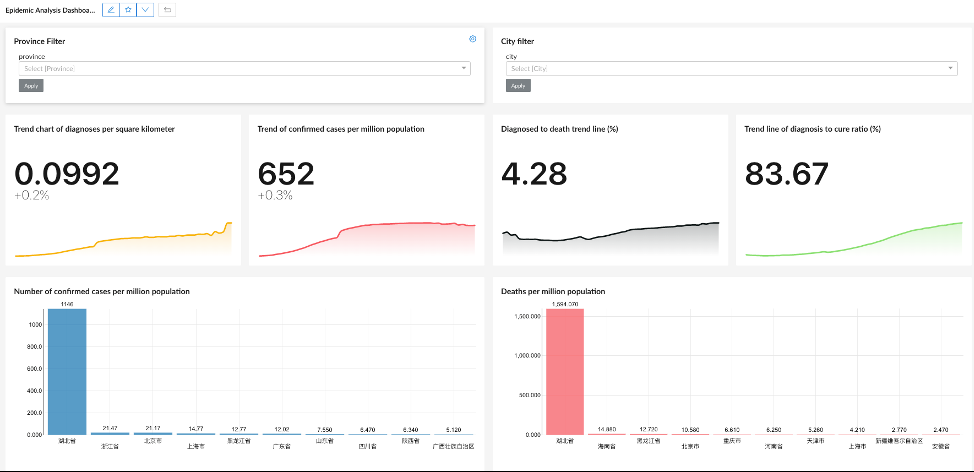This screenshot has width=974, height=472.
Task: Open the Select [City] dropdown
Action: coord(732,68)
